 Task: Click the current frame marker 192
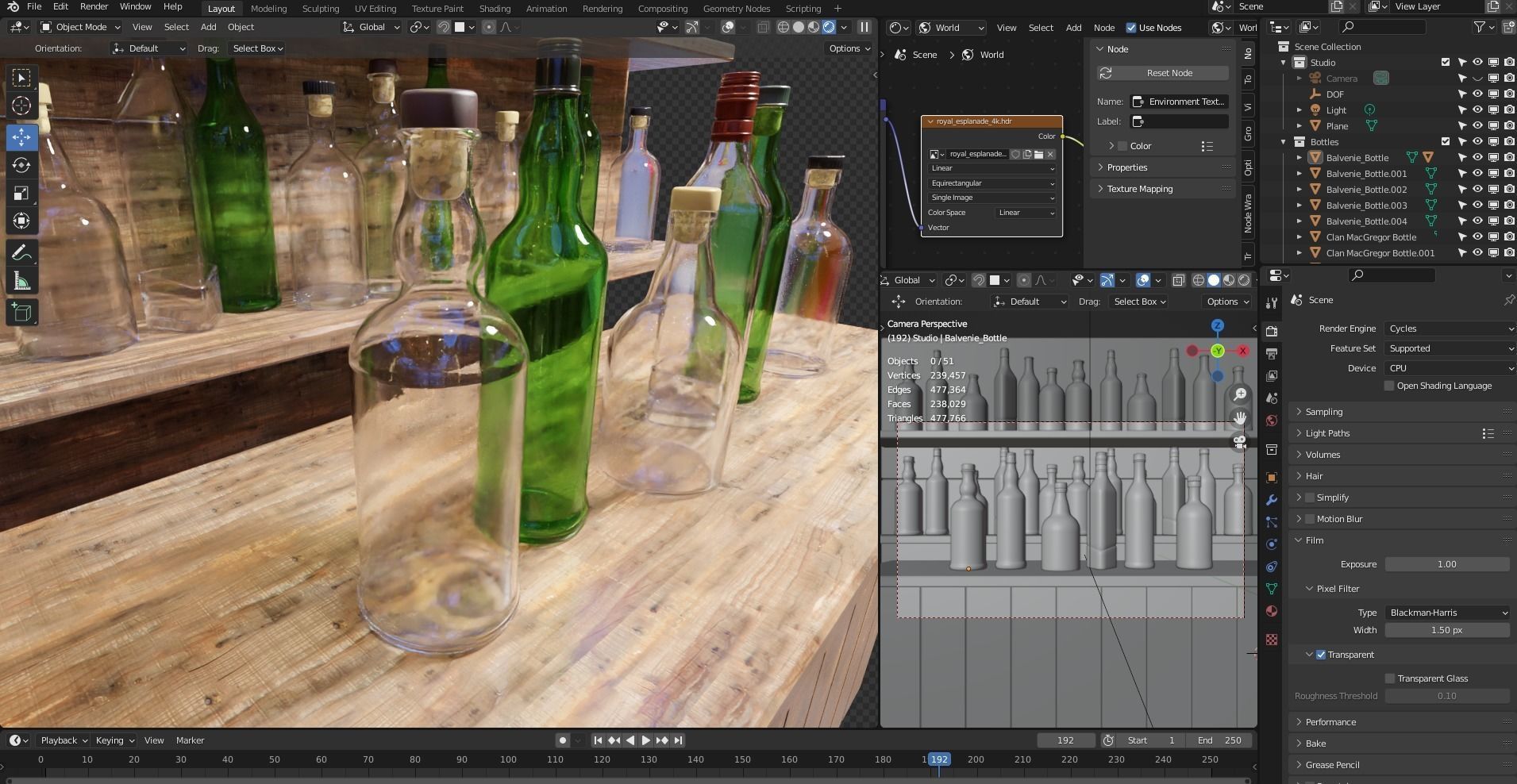[939, 759]
